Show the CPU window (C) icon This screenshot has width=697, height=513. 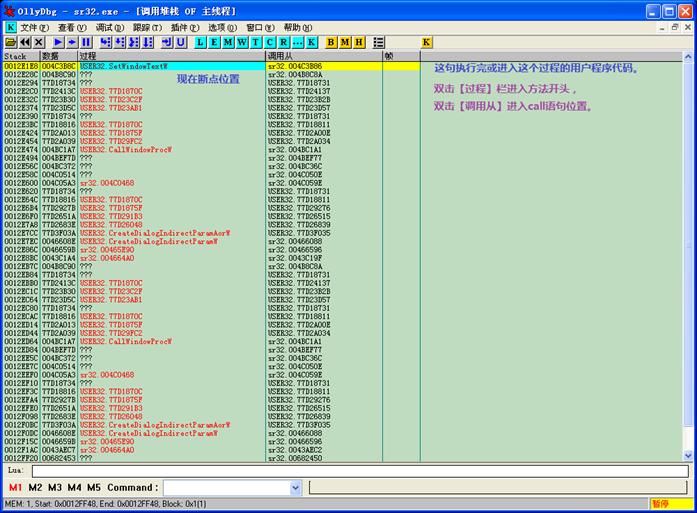coord(270,42)
